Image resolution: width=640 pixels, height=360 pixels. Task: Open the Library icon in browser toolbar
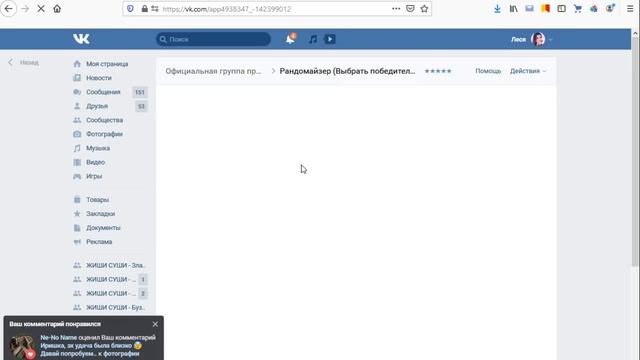[x=513, y=9]
